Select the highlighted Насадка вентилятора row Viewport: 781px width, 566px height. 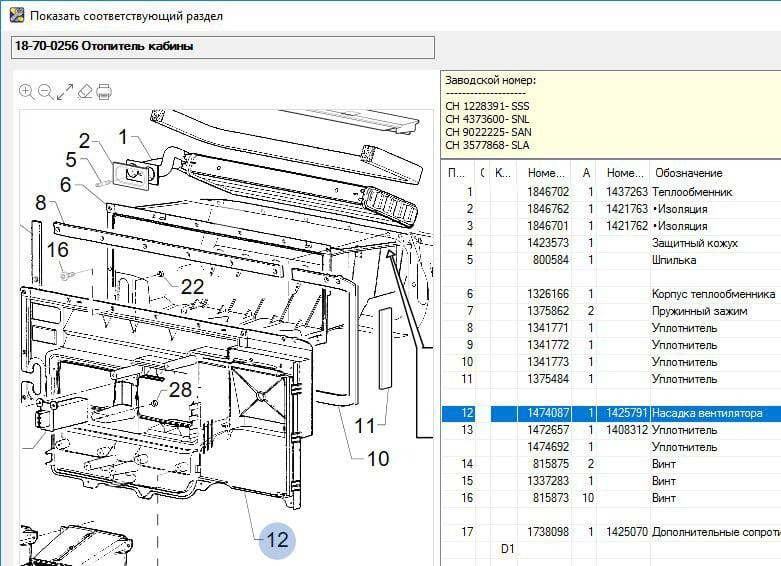click(706, 413)
